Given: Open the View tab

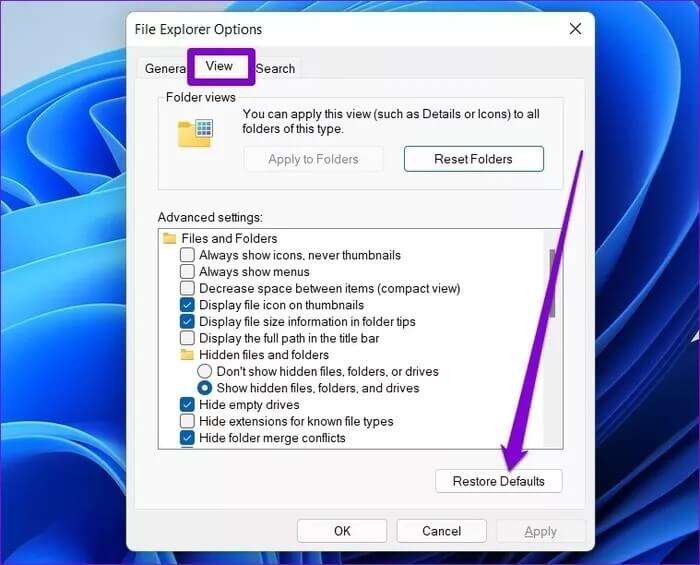Looking at the screenshot, I should point(219,66).
